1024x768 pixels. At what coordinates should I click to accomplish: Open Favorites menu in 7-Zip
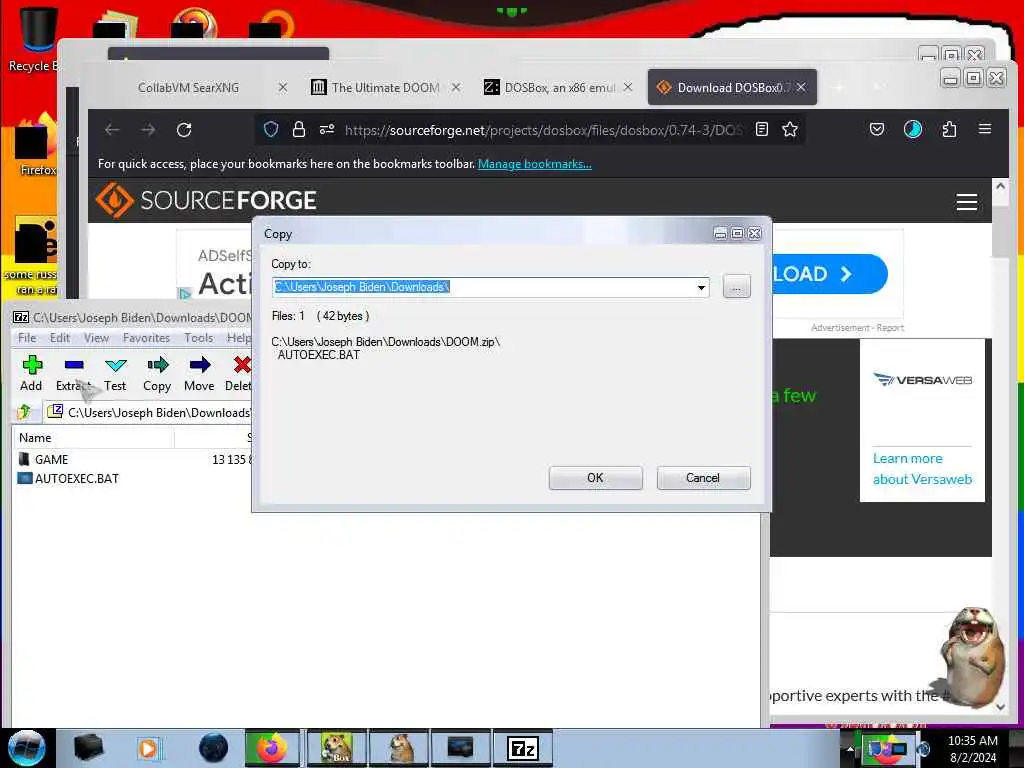pos(146,338)
